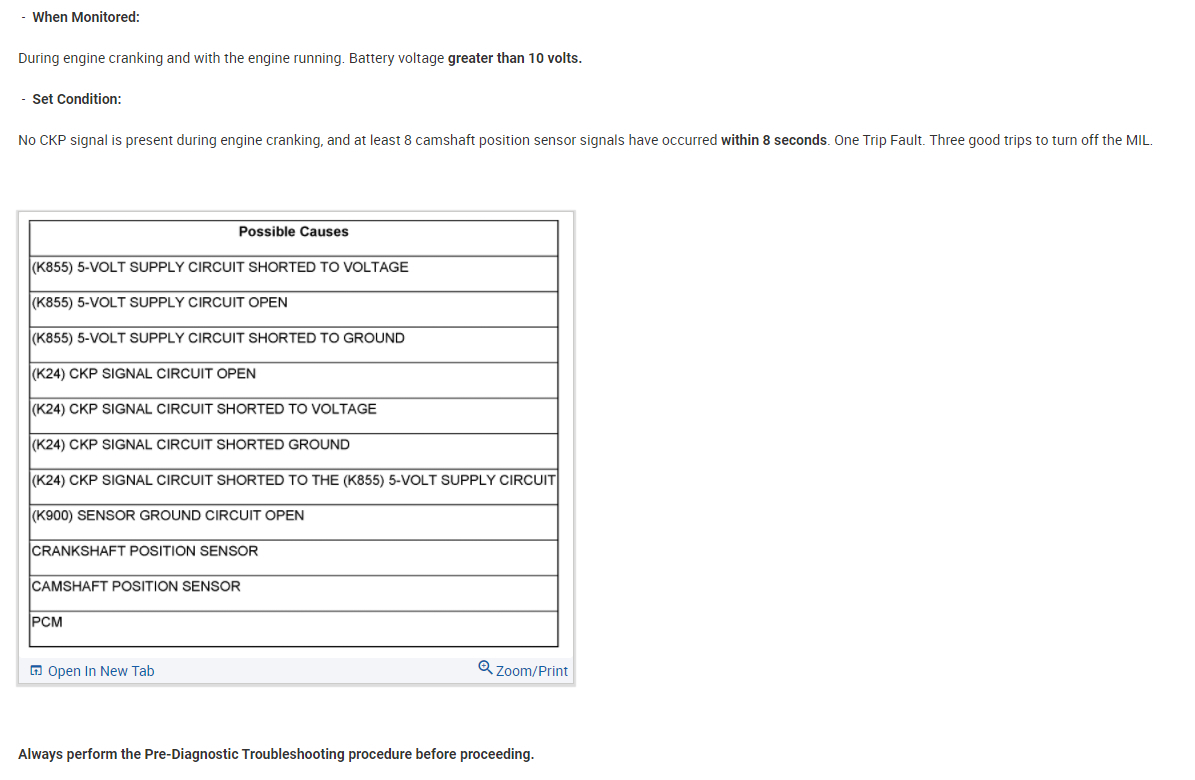Select the Crankshaft Position Sensor row
The image size is (1195, 780).
click(145, 551)
